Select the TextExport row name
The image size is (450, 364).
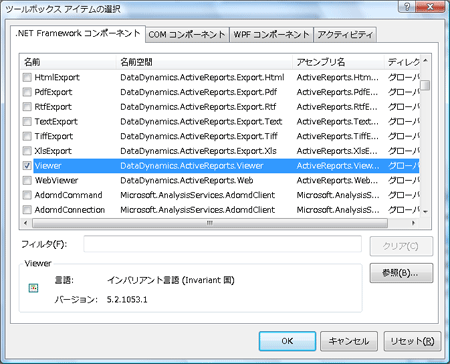(x=56, y=122)
